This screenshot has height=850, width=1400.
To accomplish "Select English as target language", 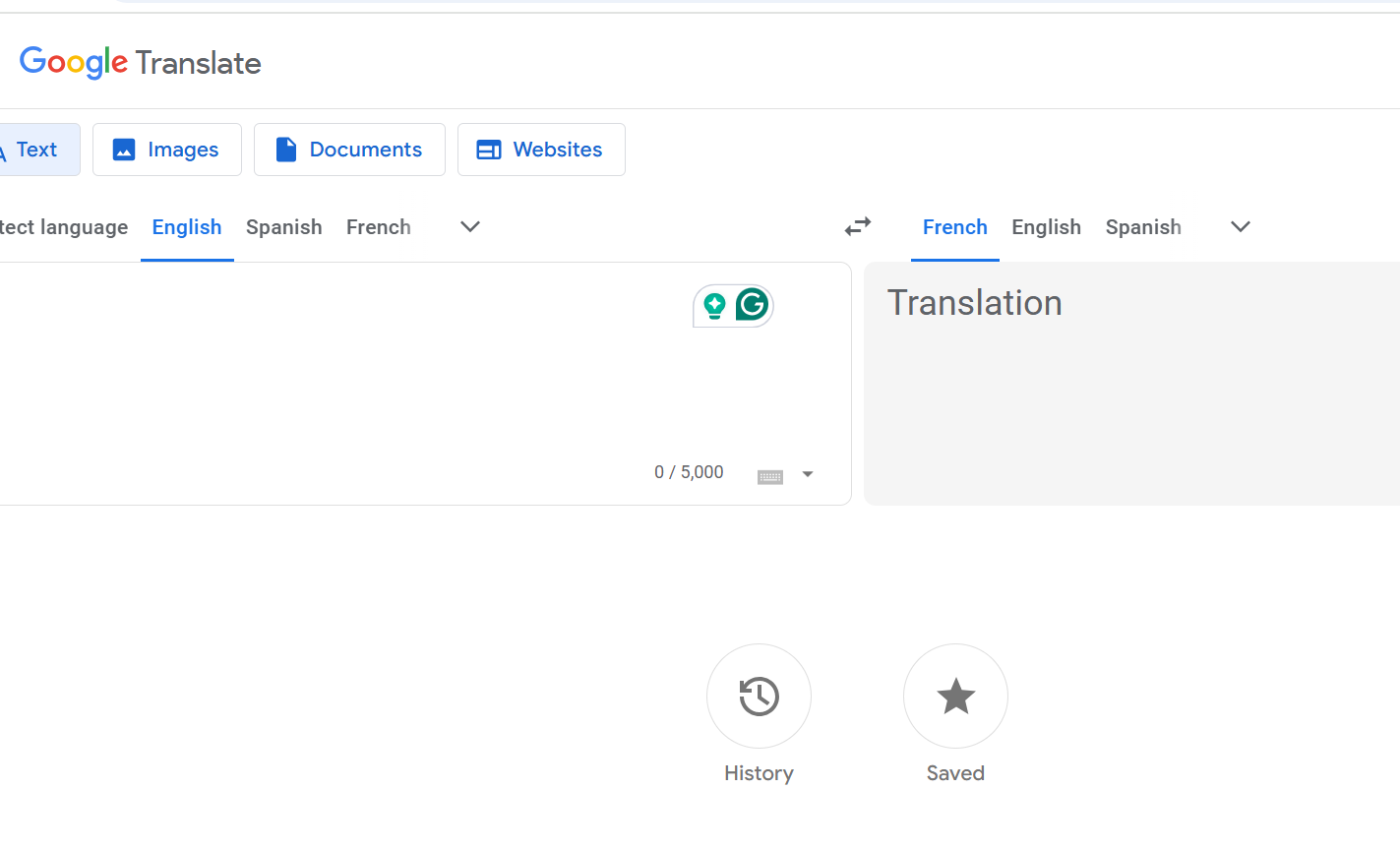I will [1047, 227].
